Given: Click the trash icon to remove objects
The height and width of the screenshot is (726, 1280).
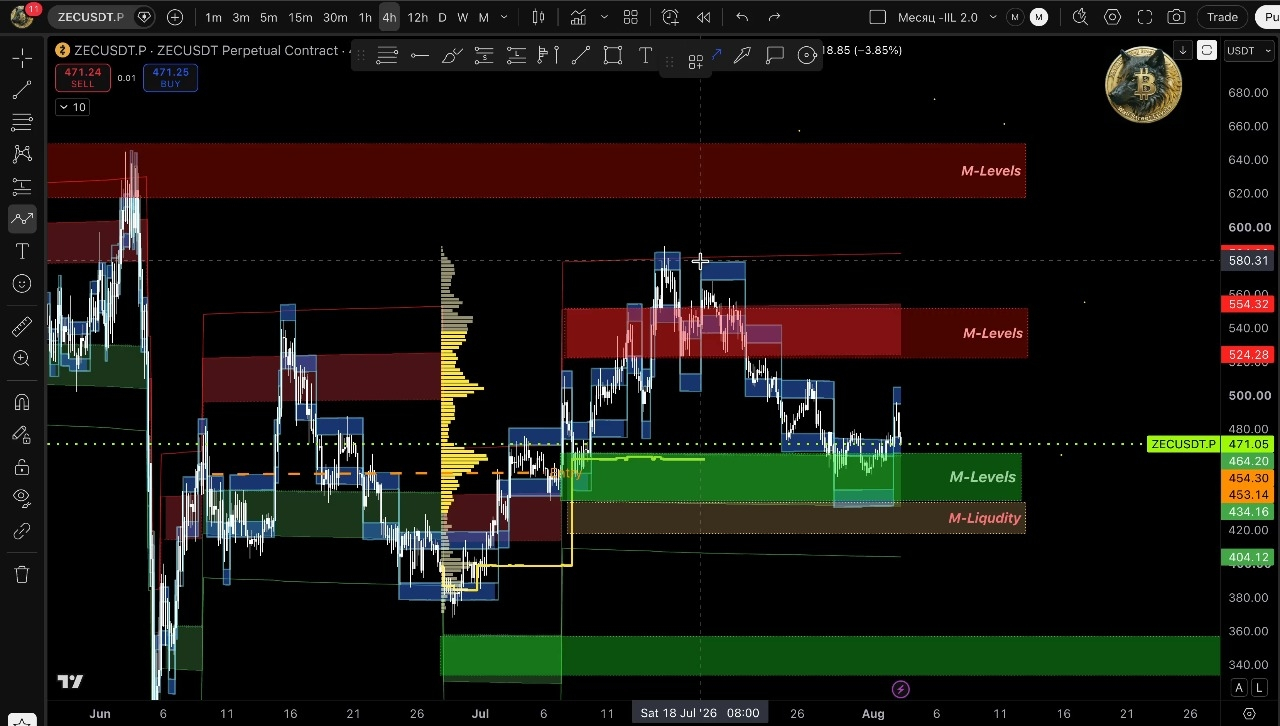Looking at the screenshot, I should click(22, 574).
